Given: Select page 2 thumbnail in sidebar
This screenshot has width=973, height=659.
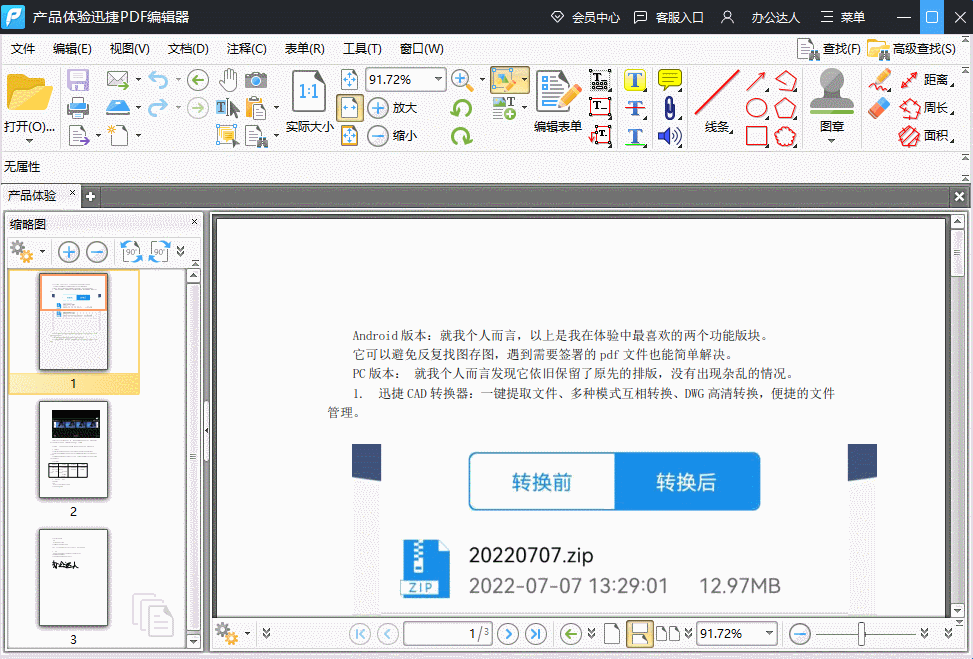Looking at the screenshot, I should coord(73,451).
